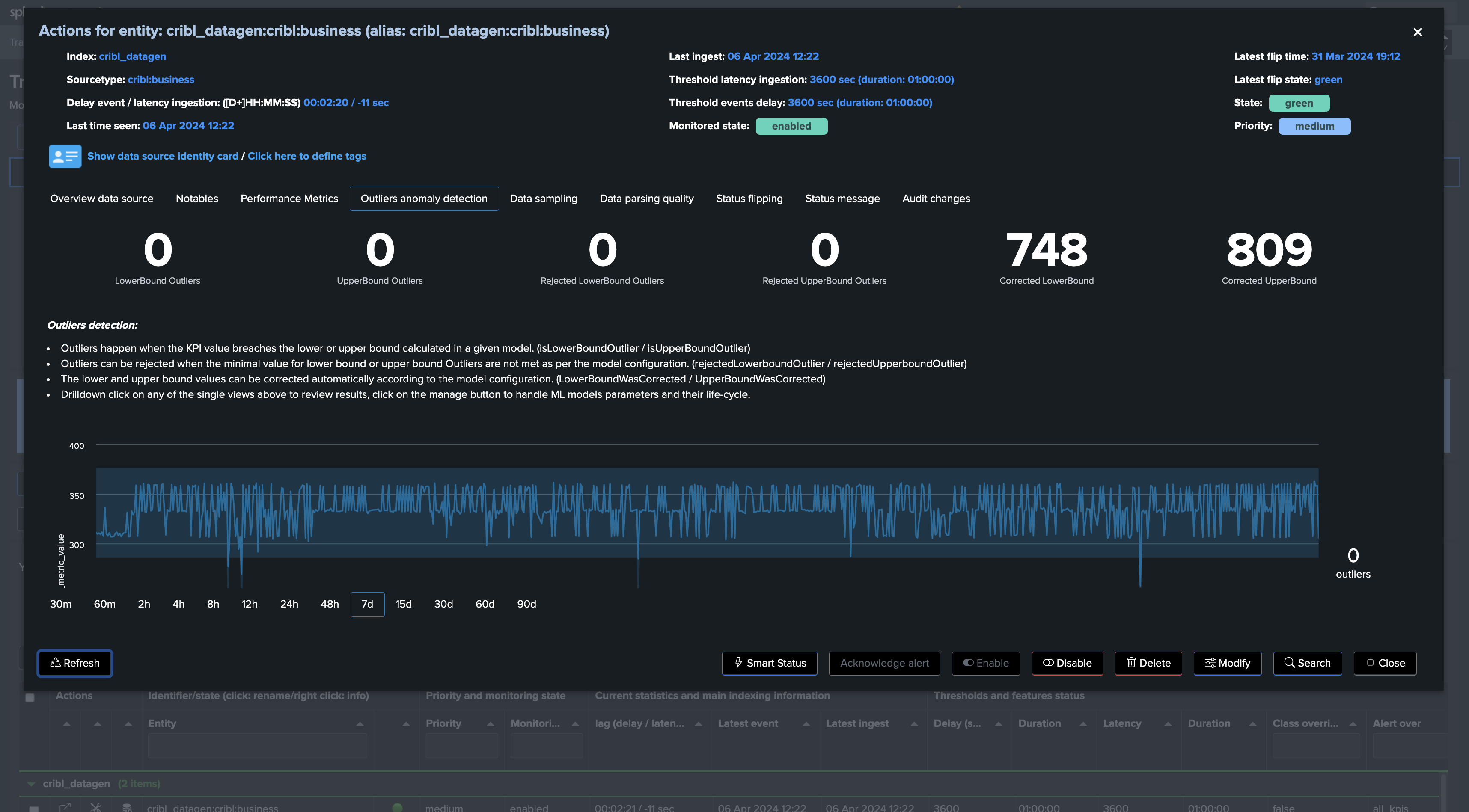Switch to the Performance Metrics tab
Screen dimensions: 1469x812
pyautogui.click(x=289, y=199)
